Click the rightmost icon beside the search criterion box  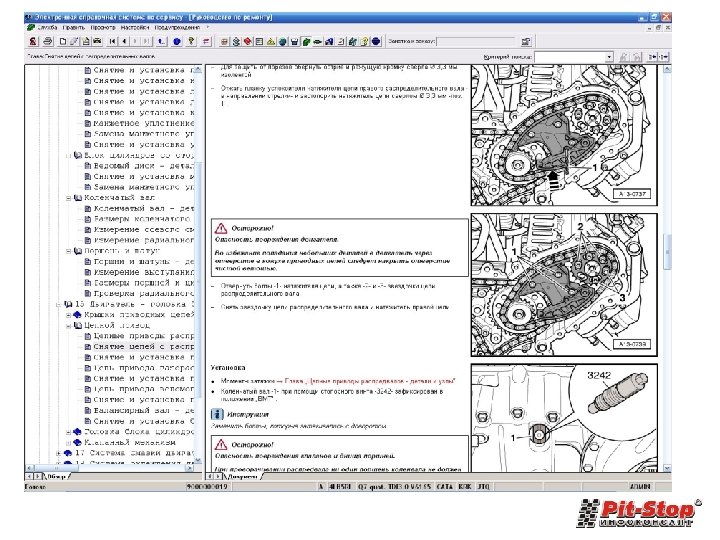click(x=664, y=57)
